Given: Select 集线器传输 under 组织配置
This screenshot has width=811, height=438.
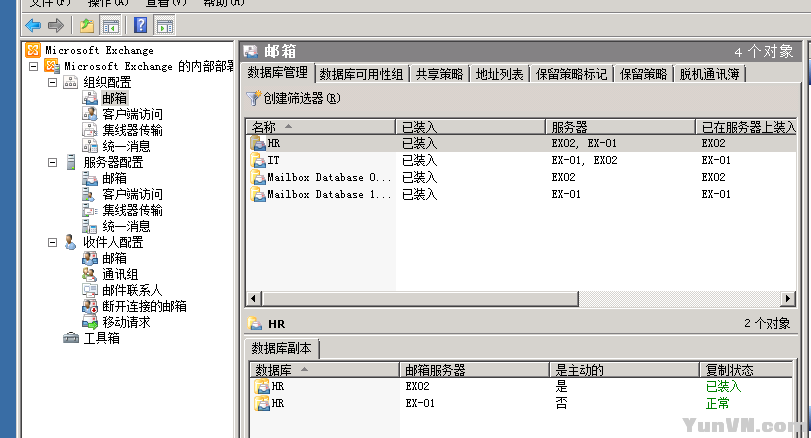Looking at the screenshot, I should tap(132, 130).
